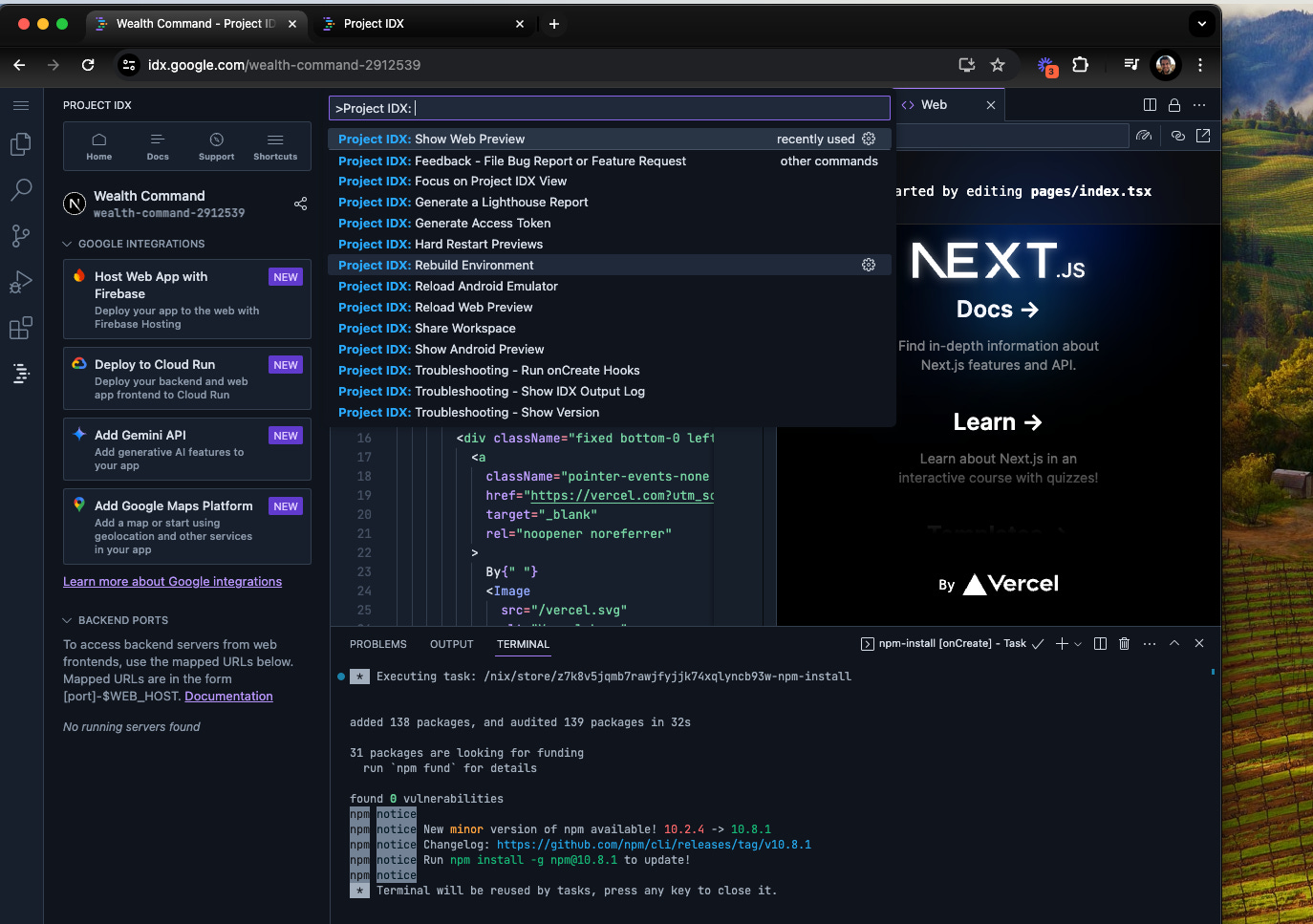Switch to the Output tab
This screenshot has width=1313, height=924.
452,644
